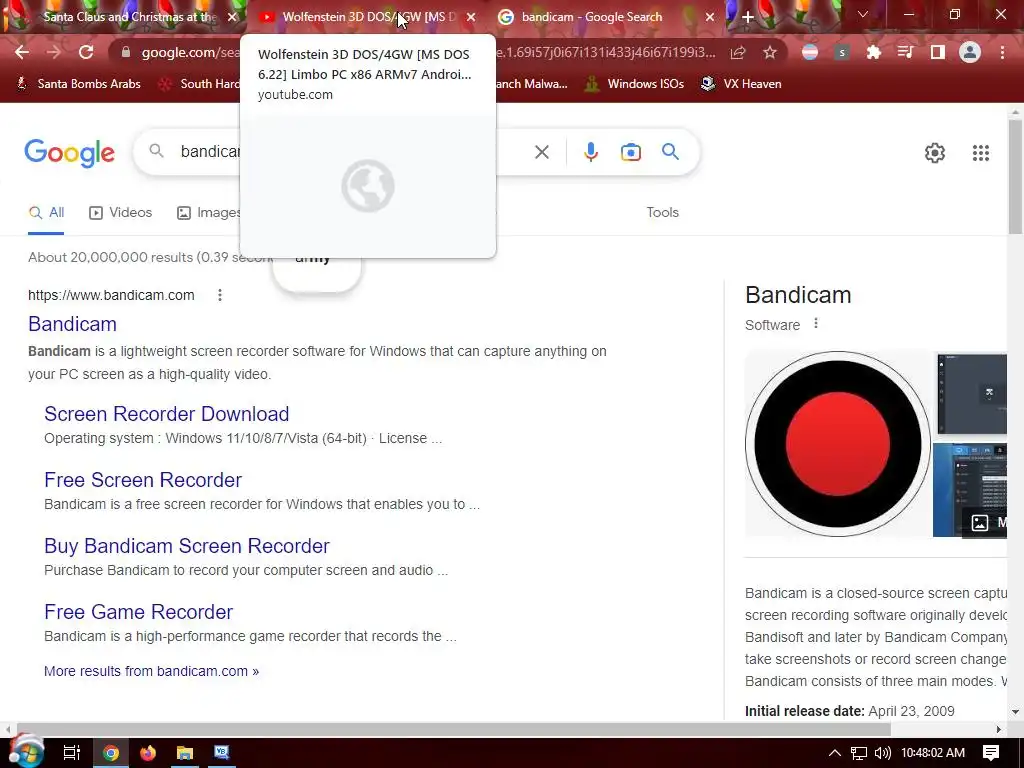Open VirtualBox icon on the taskbar
This screenshot has height=768, width=1024.
click(222, 752)
